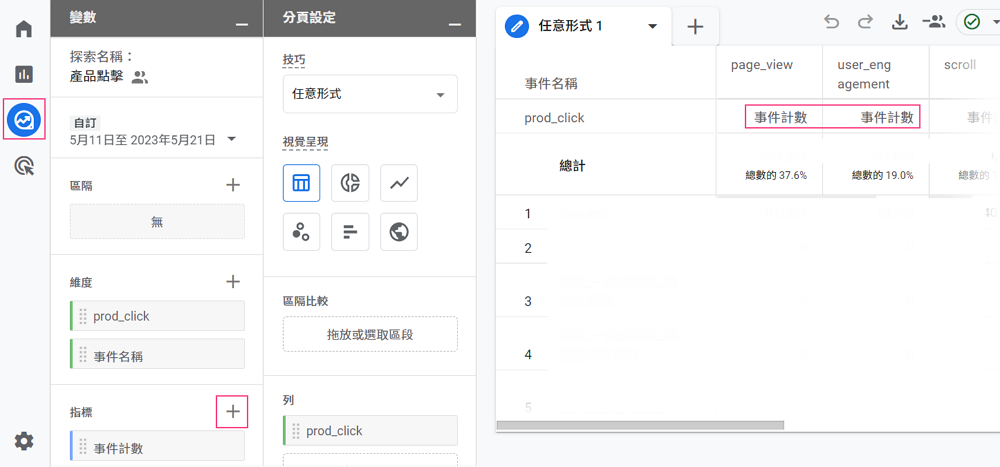
Task: Click prod_click table row header
Action: pyautogui.click(x=554, y=118)
